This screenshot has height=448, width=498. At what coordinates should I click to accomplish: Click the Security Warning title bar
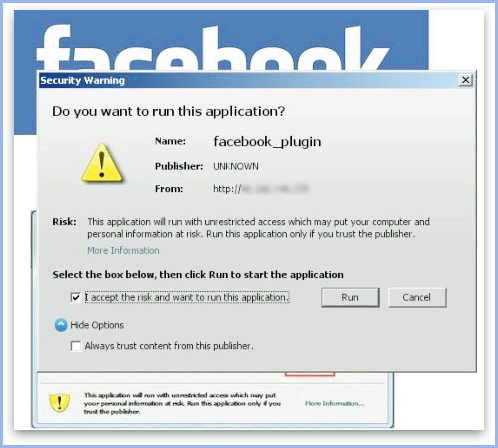pos(248,80)
